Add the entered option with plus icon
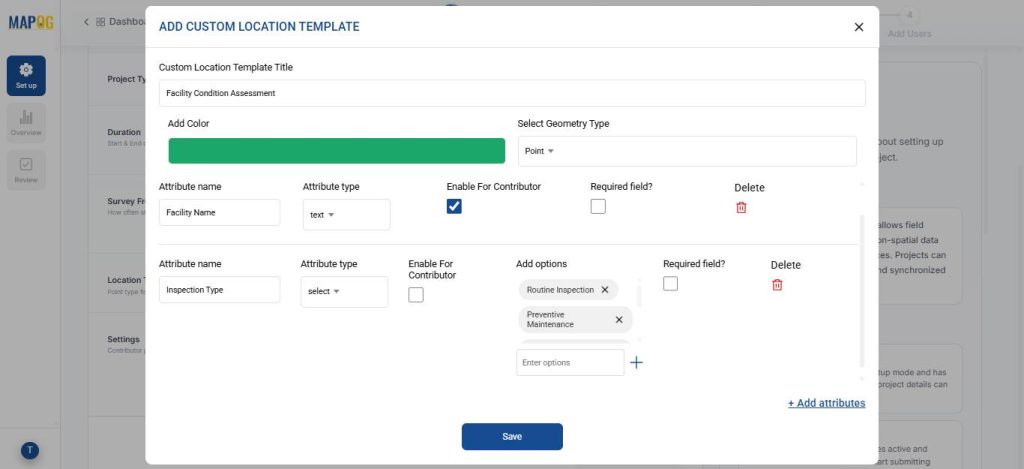Image resolution: width=1024 pixels, height=469 pixels. (636, 363)
